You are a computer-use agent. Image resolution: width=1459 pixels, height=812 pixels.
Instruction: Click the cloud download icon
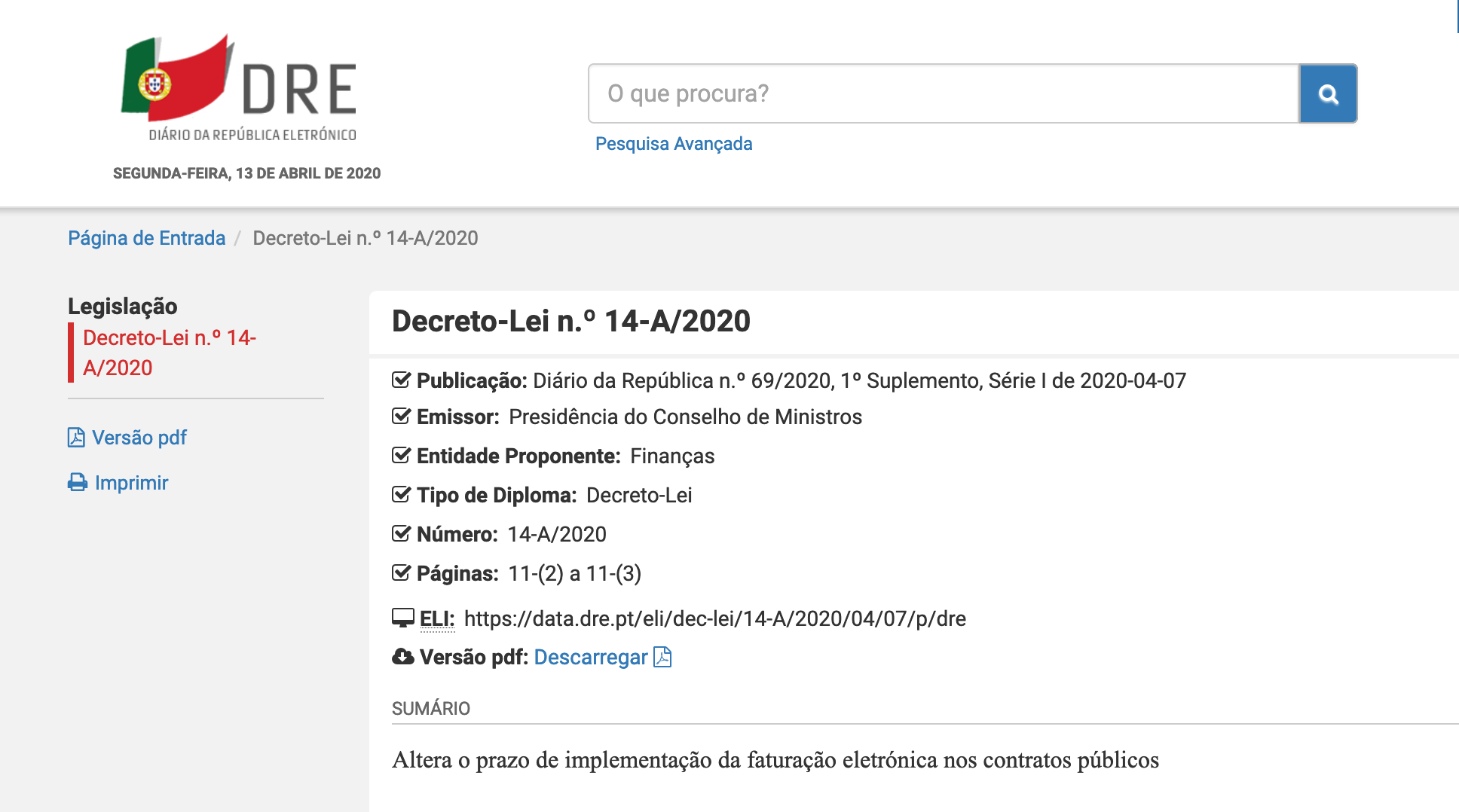click(403, 658)
